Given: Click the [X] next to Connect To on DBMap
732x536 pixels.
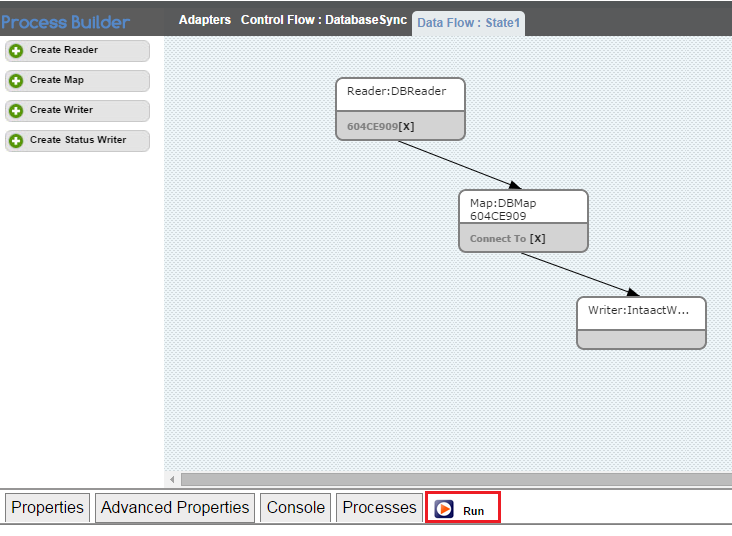Looking at the screenshot, I should click(x=537, y=239).
